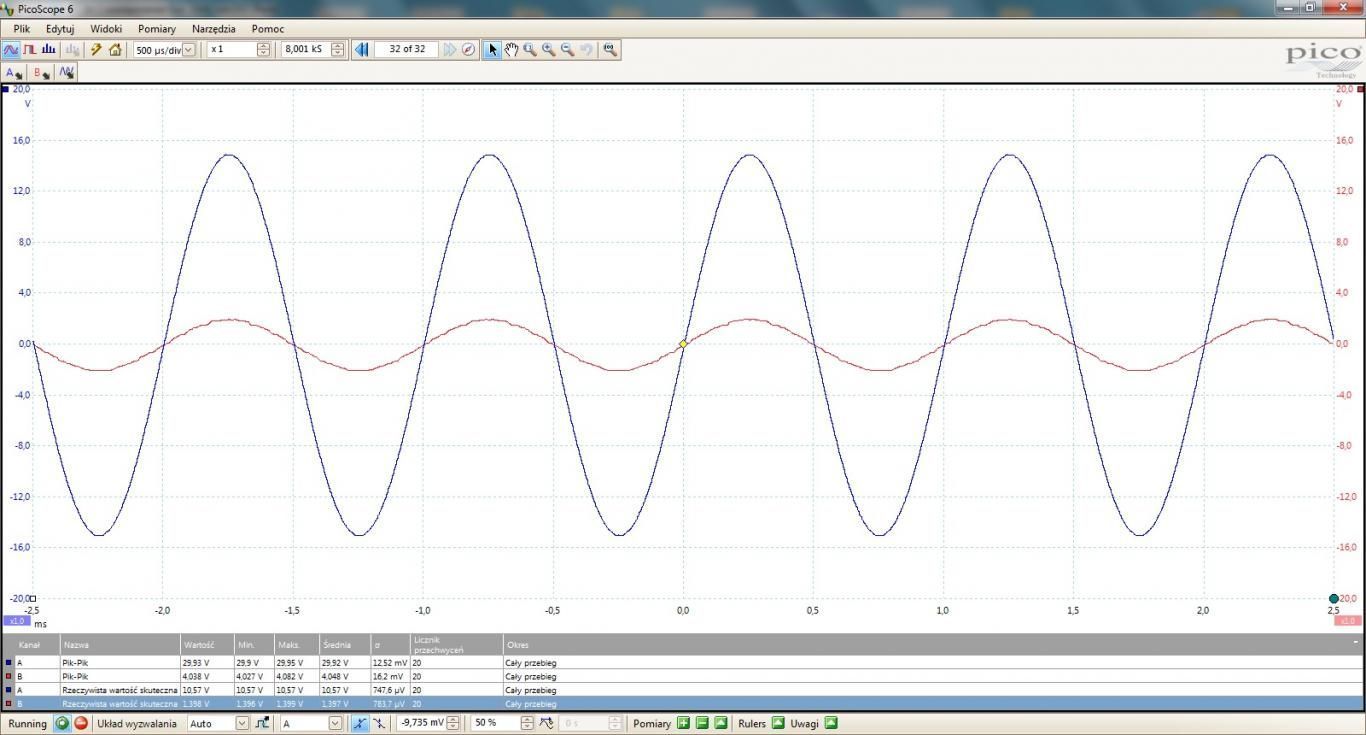Adjust the 8,001 kS samples stepper
Screen dimensions: 1366x735
coord(337,49)
